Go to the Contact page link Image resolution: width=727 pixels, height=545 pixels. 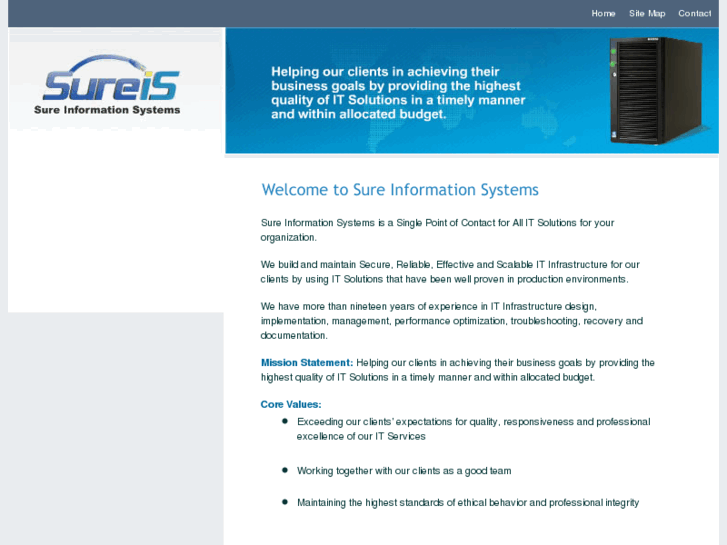[x=695, y=13]
